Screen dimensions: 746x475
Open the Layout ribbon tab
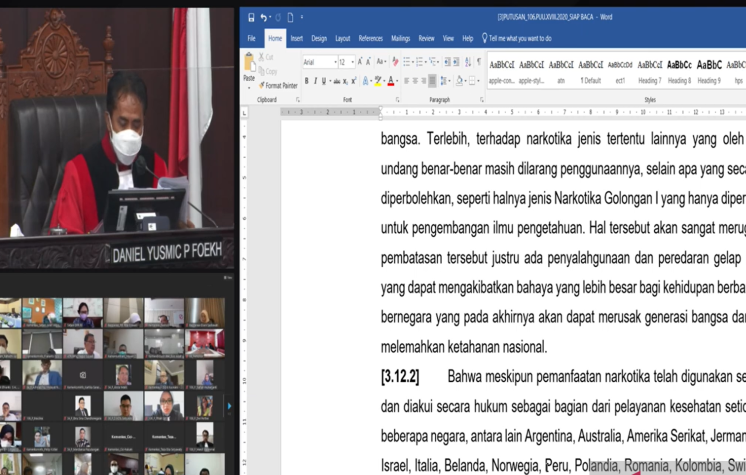343,39
